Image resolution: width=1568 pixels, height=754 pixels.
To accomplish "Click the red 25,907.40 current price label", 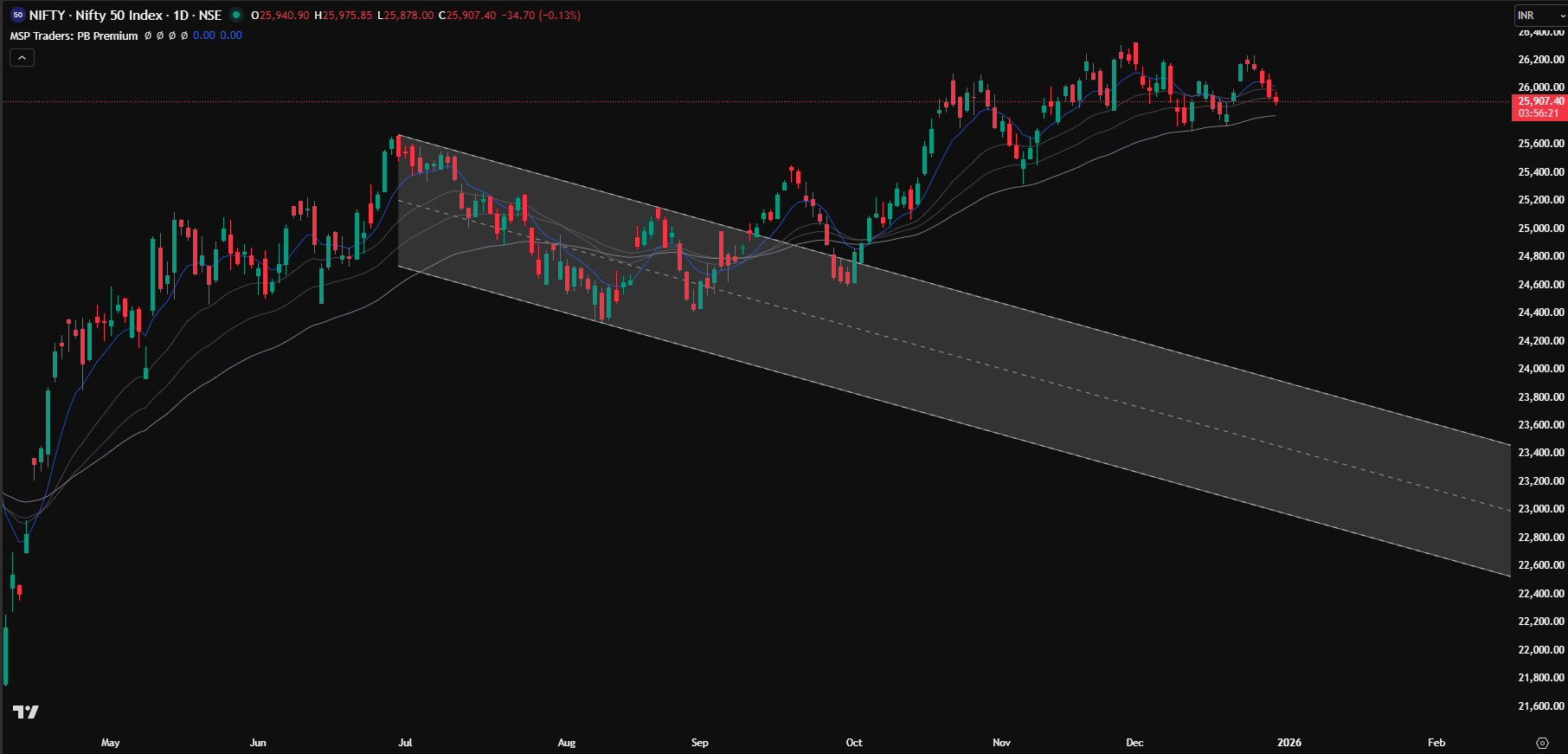I will click(x=1540, y=101).
